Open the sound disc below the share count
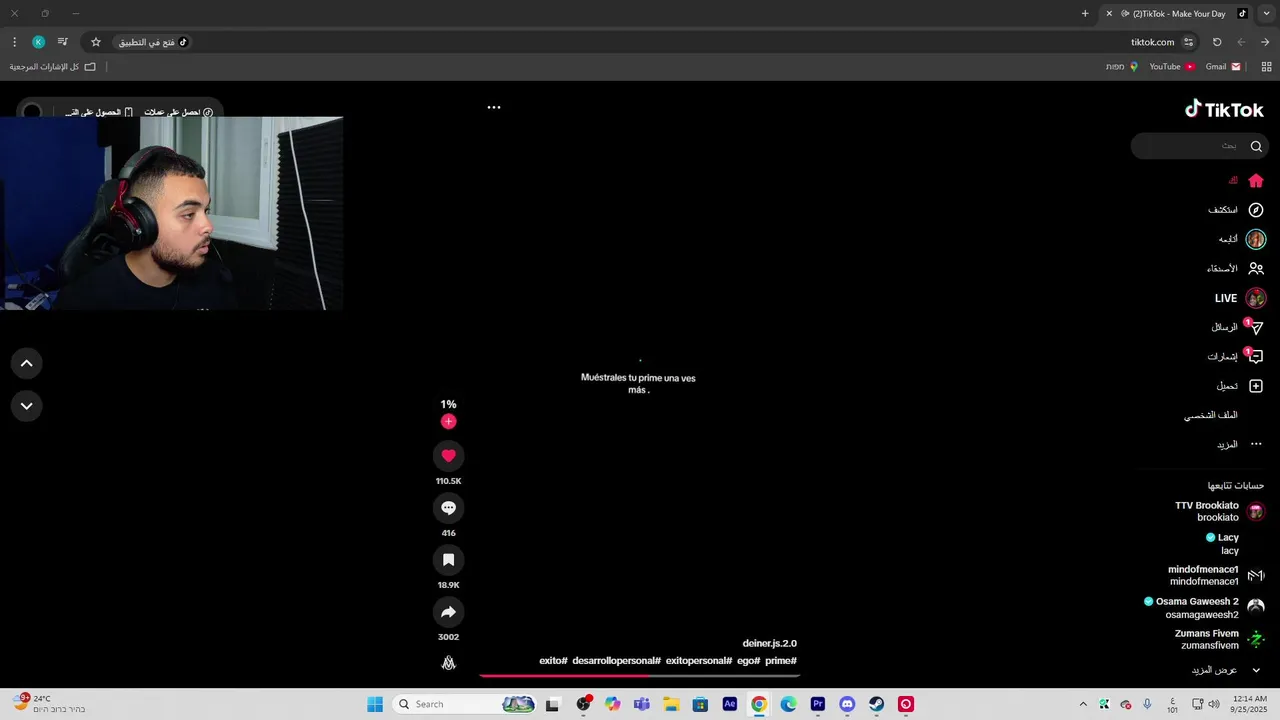This screenshot has height=720, width=1280. 448,662
